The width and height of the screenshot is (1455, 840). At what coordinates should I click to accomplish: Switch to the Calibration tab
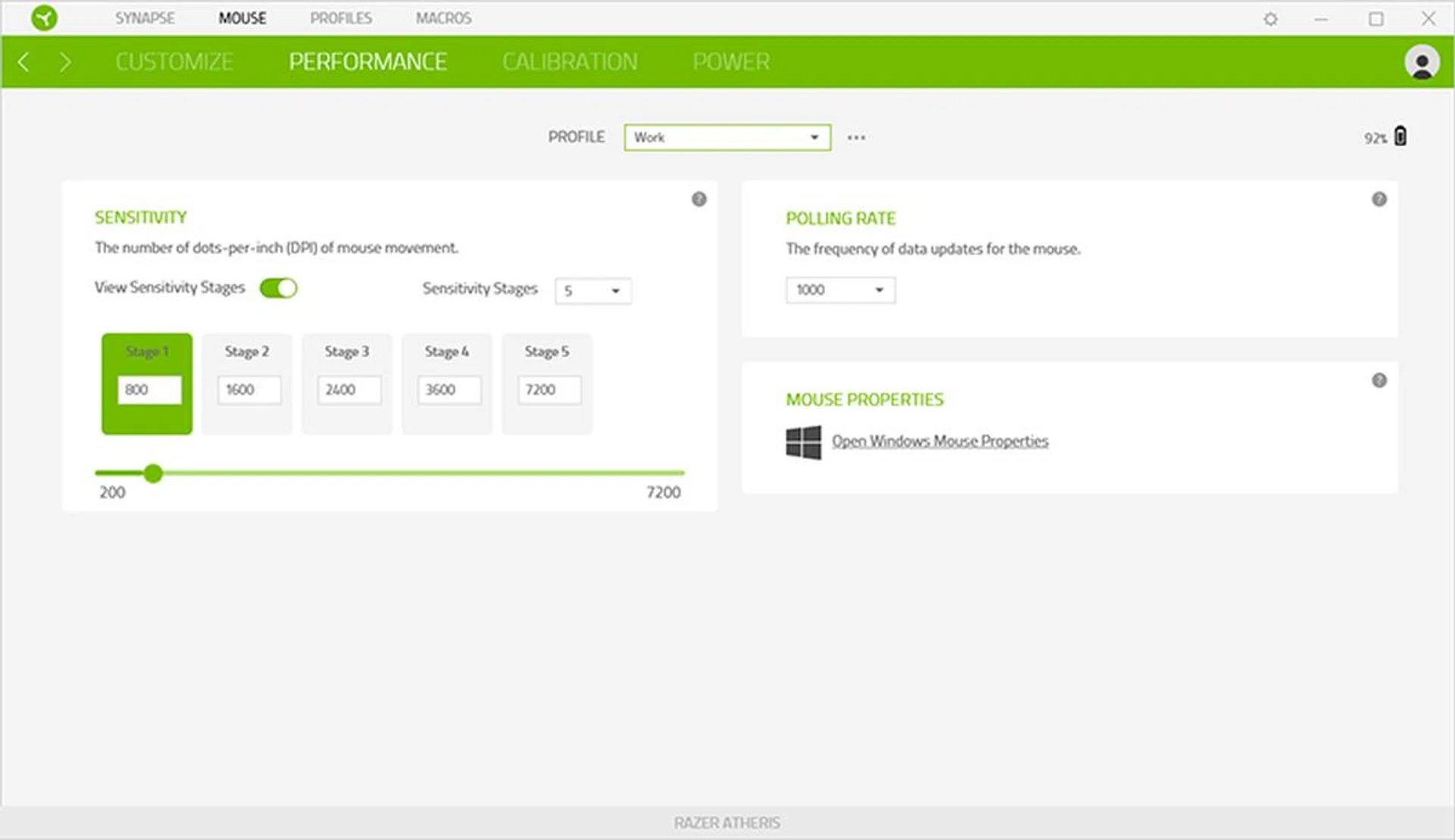[x=569, y=62]
